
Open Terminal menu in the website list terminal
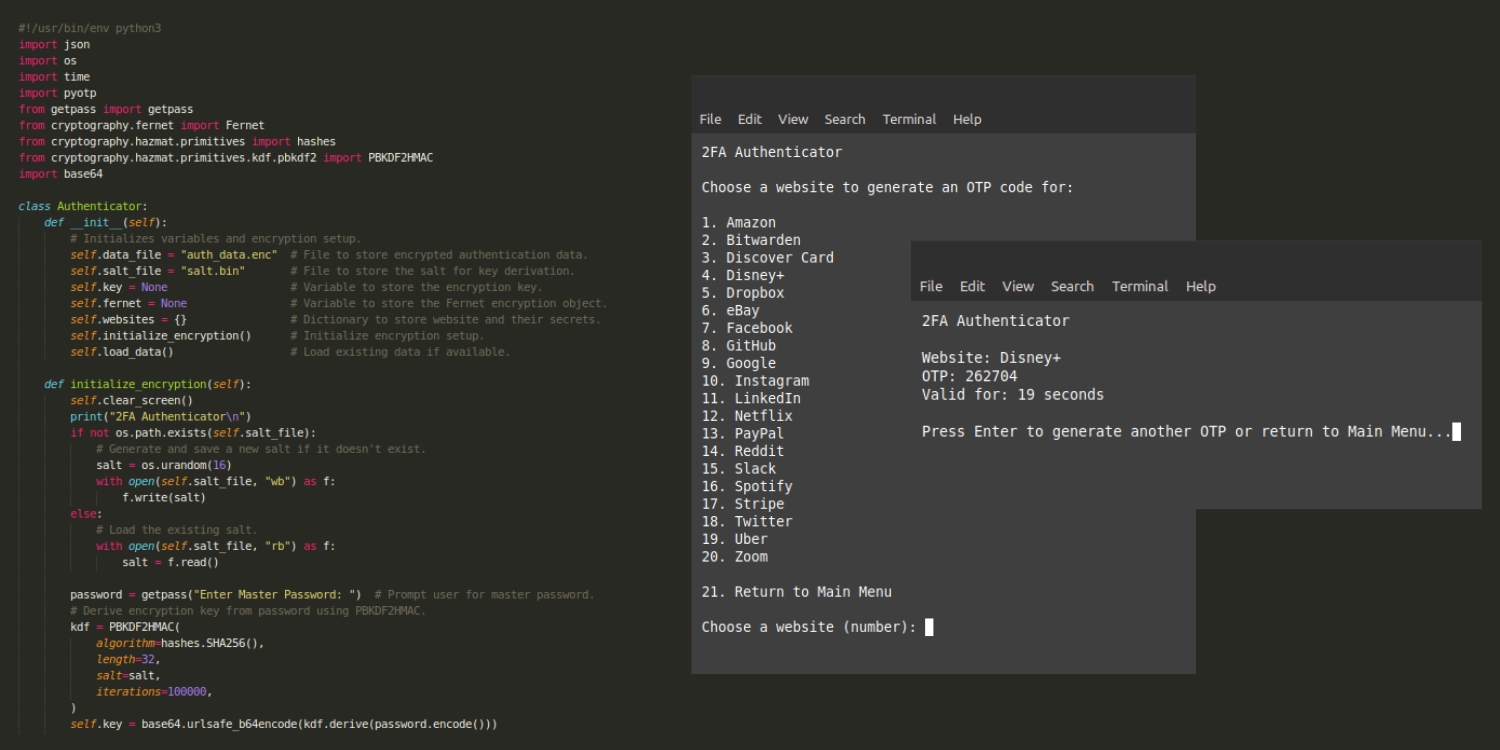click(909, 119)
